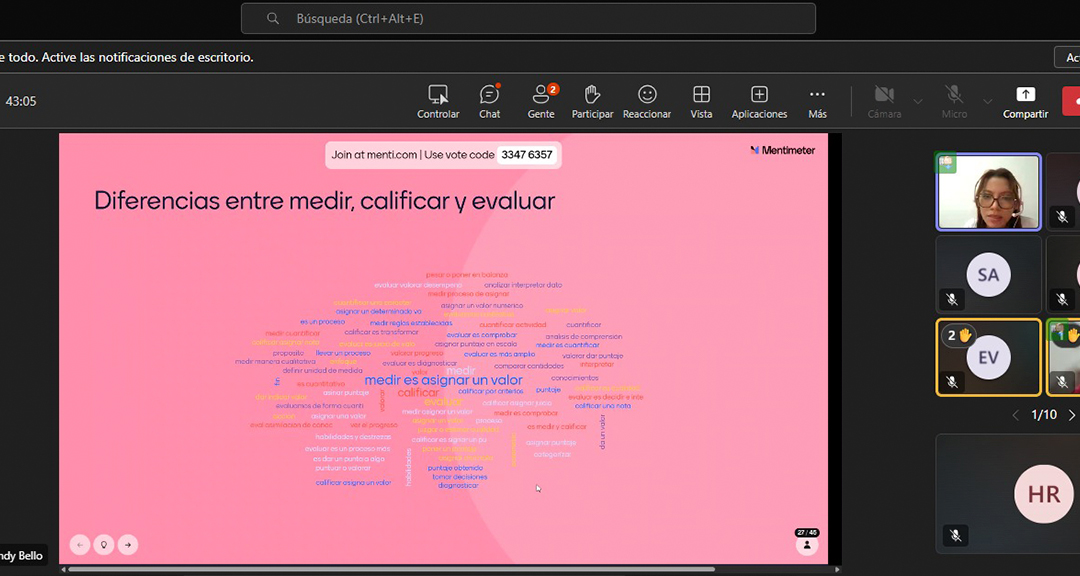The width and height of the screenshot is (1080, 576).
Task: Expand the microphone options arrow
Action: 988,101
